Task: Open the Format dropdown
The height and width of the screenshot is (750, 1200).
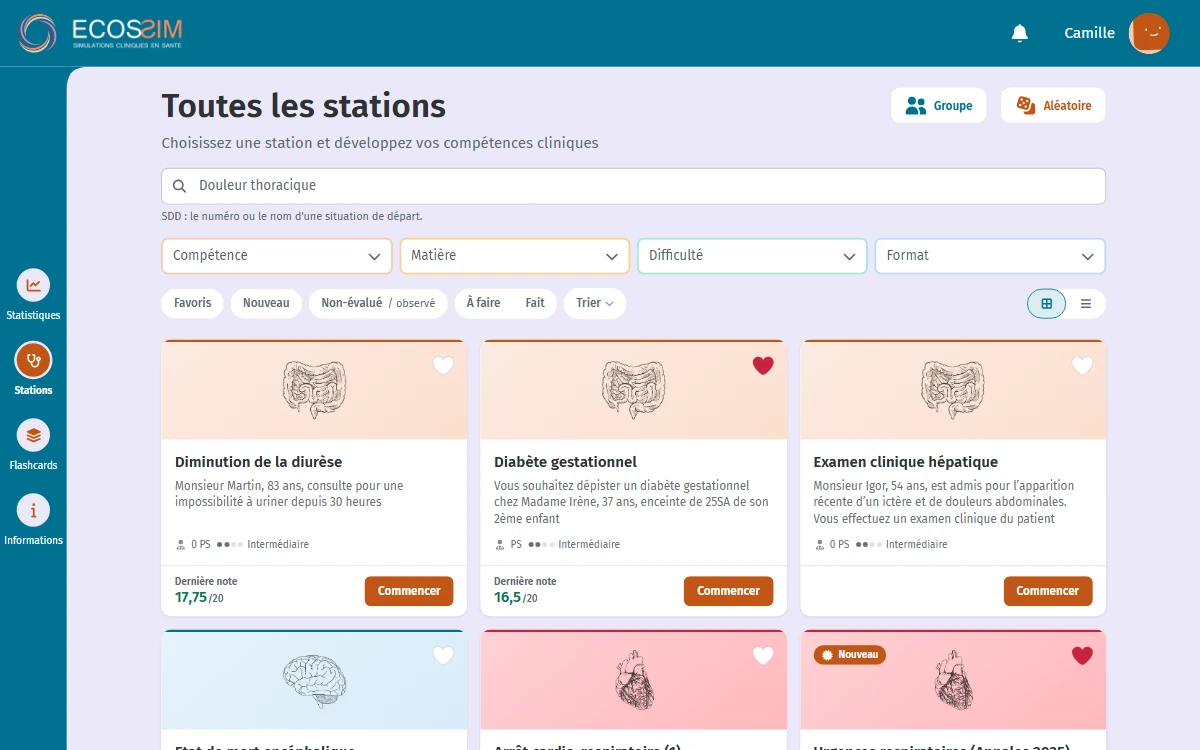Action: click(x=990, y=256)
